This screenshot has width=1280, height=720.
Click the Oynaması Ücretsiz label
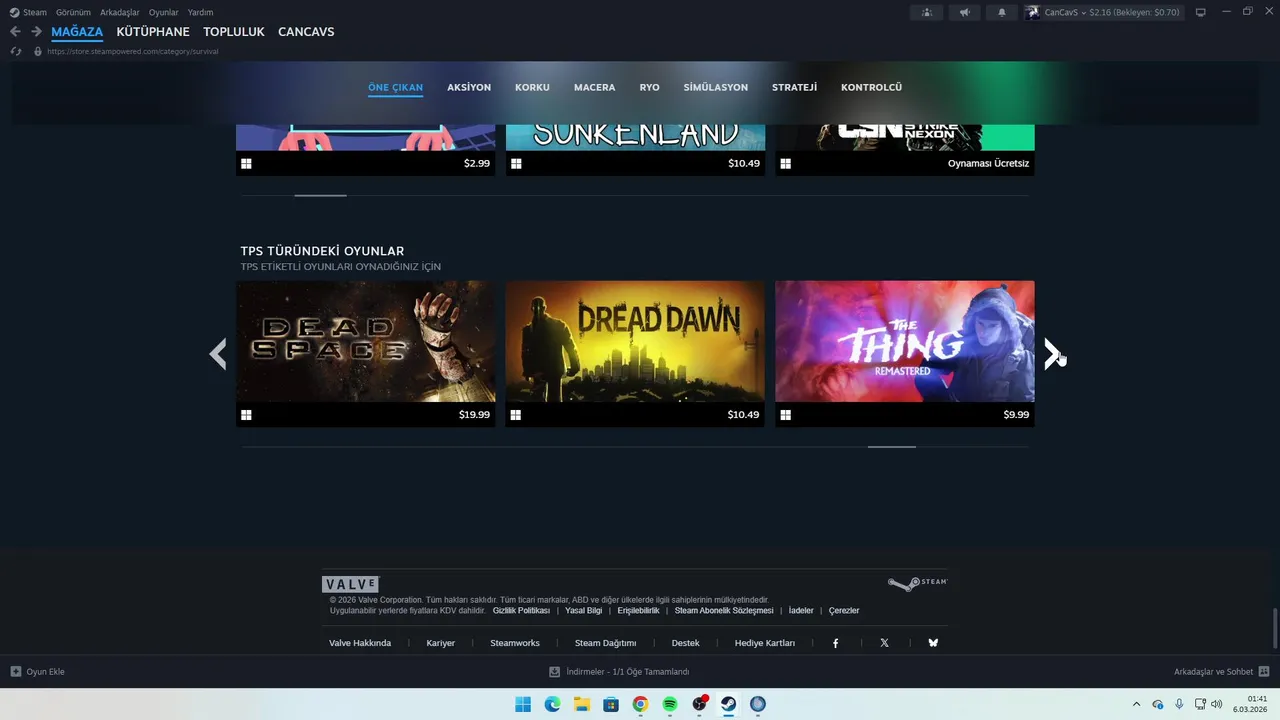tap(988, 164)
